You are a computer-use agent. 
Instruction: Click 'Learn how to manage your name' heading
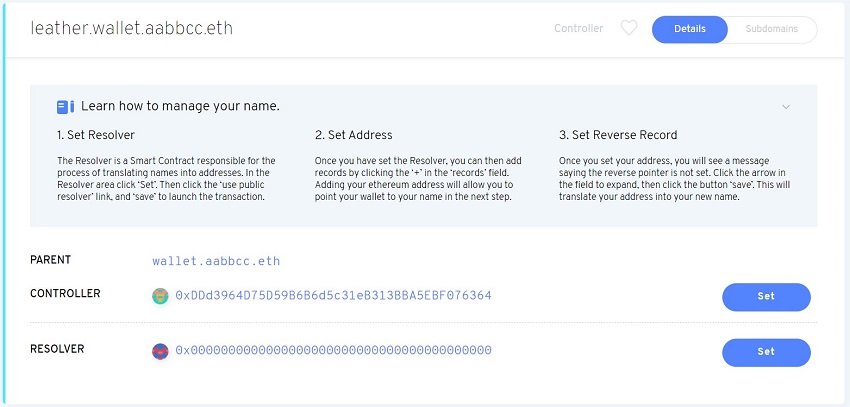pos(180,106)
